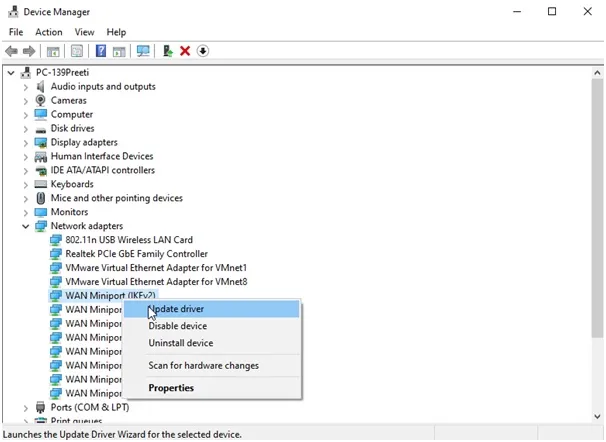Select the Human Interface Devices label

[102, 156]
